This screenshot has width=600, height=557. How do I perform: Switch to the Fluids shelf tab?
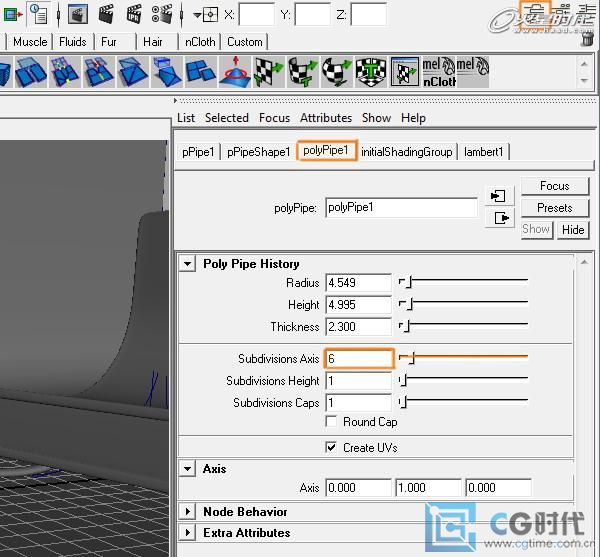[x=73, y=42]
